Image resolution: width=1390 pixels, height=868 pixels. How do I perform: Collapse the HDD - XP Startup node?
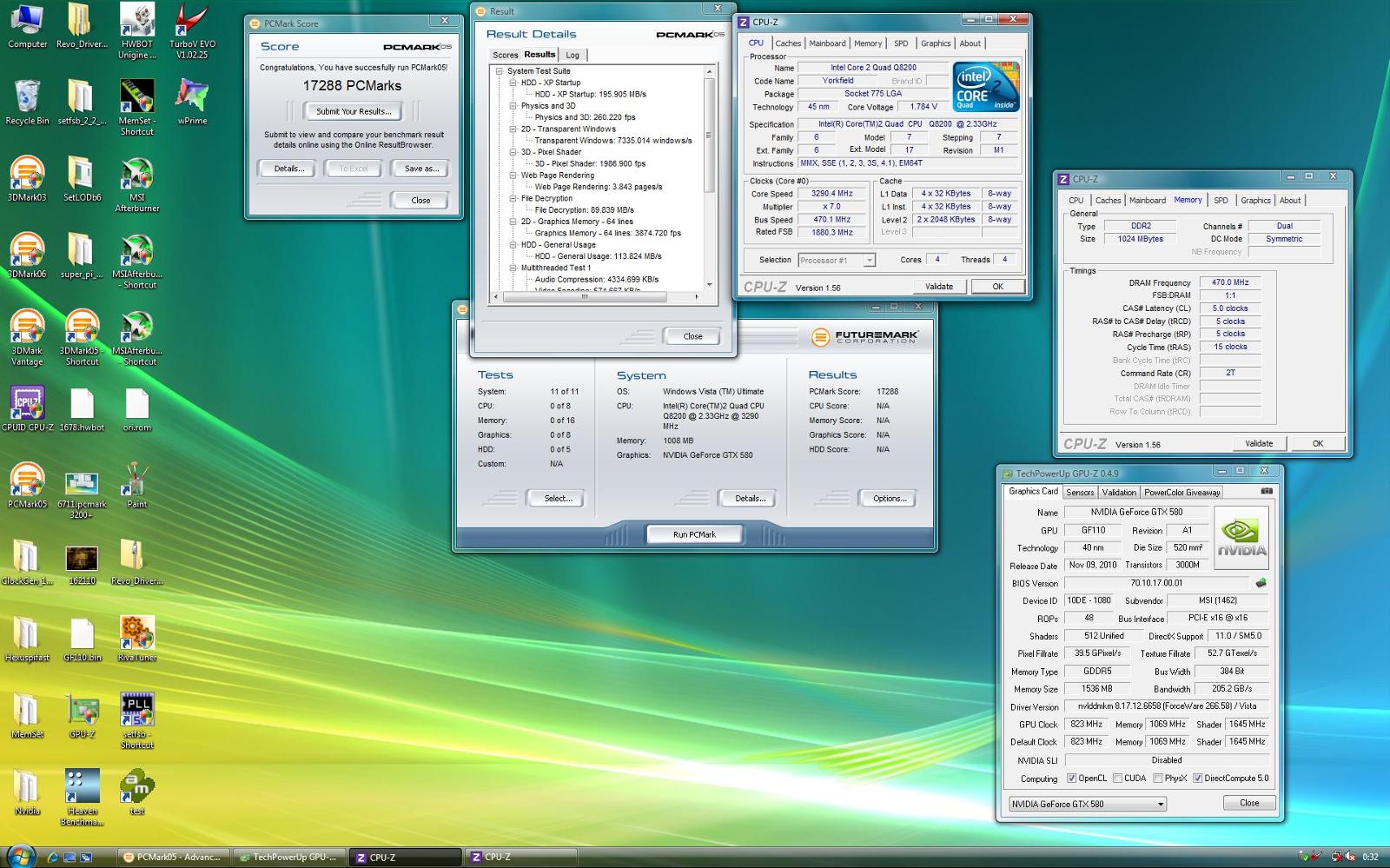coord(513,83)
